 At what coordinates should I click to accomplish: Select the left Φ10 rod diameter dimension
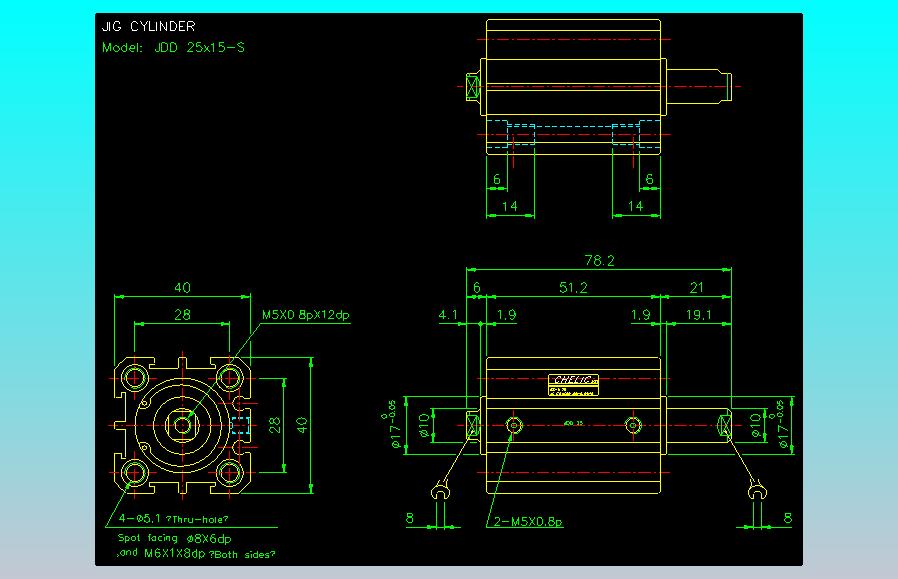click(x=424, y=426)
